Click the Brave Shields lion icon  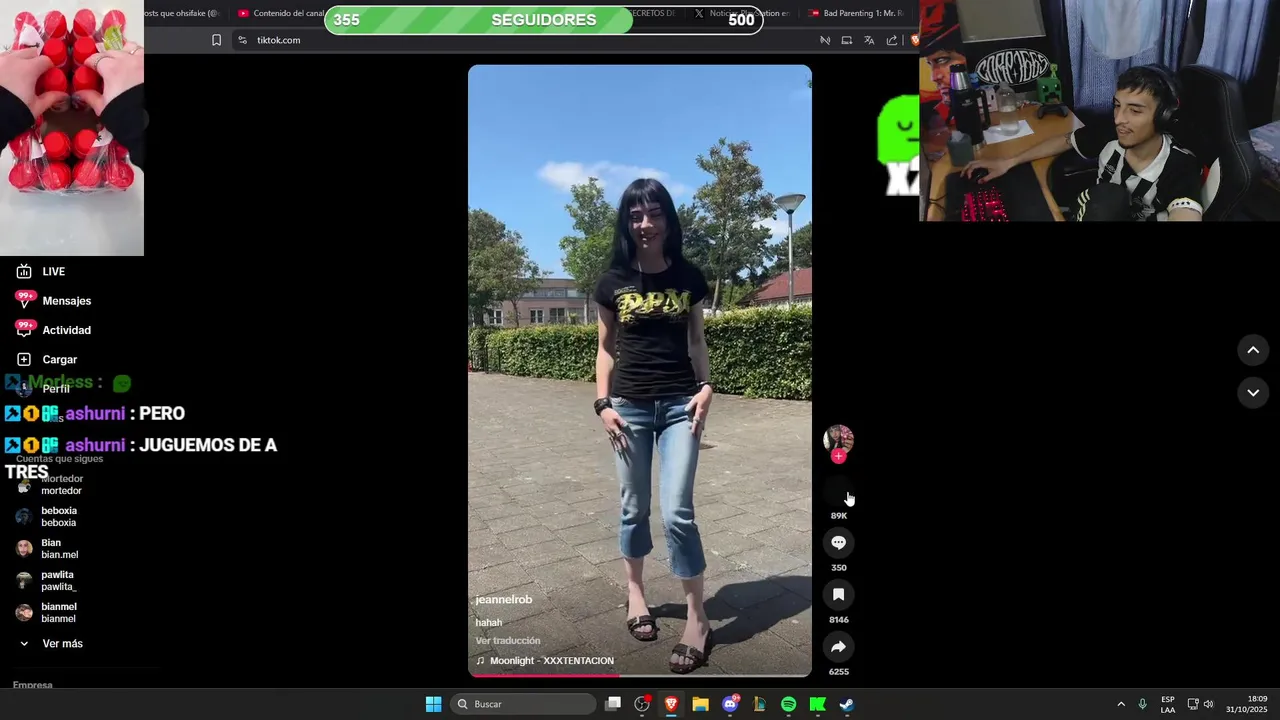914,40
